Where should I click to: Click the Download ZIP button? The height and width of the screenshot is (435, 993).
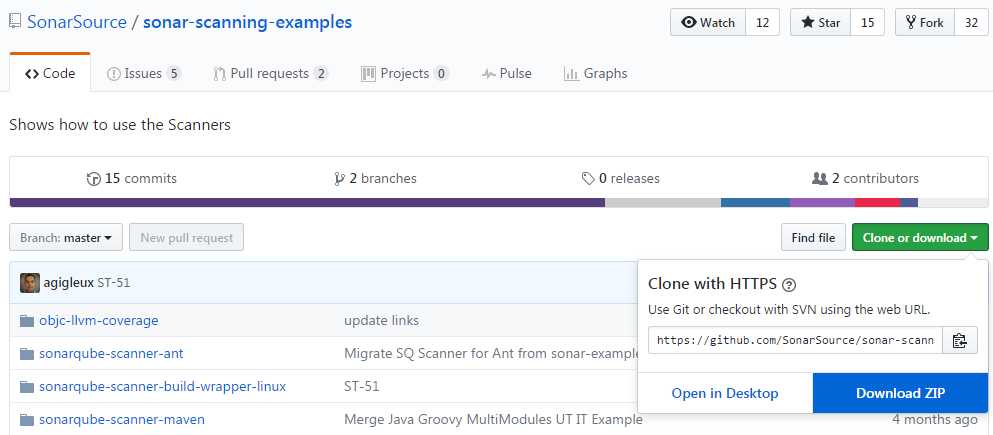point(901,393)
